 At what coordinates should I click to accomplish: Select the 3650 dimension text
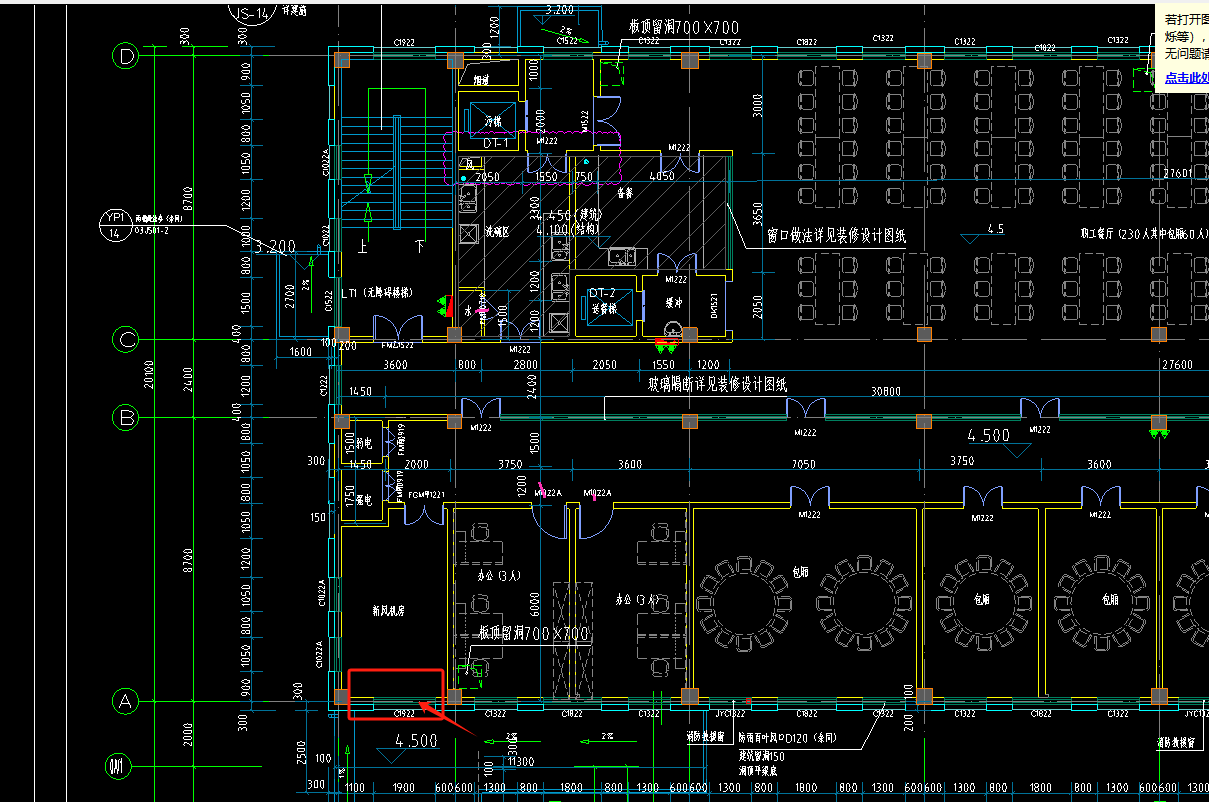pyautogui.click(x=757, y=213)
